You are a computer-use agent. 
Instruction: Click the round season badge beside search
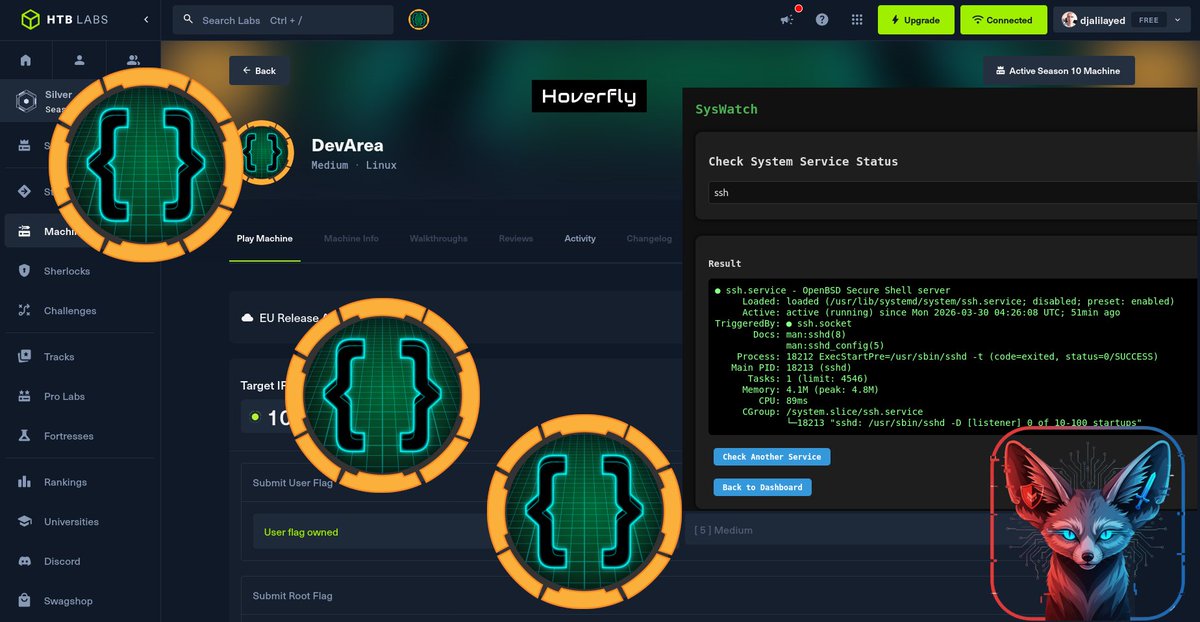coord(419,20)
